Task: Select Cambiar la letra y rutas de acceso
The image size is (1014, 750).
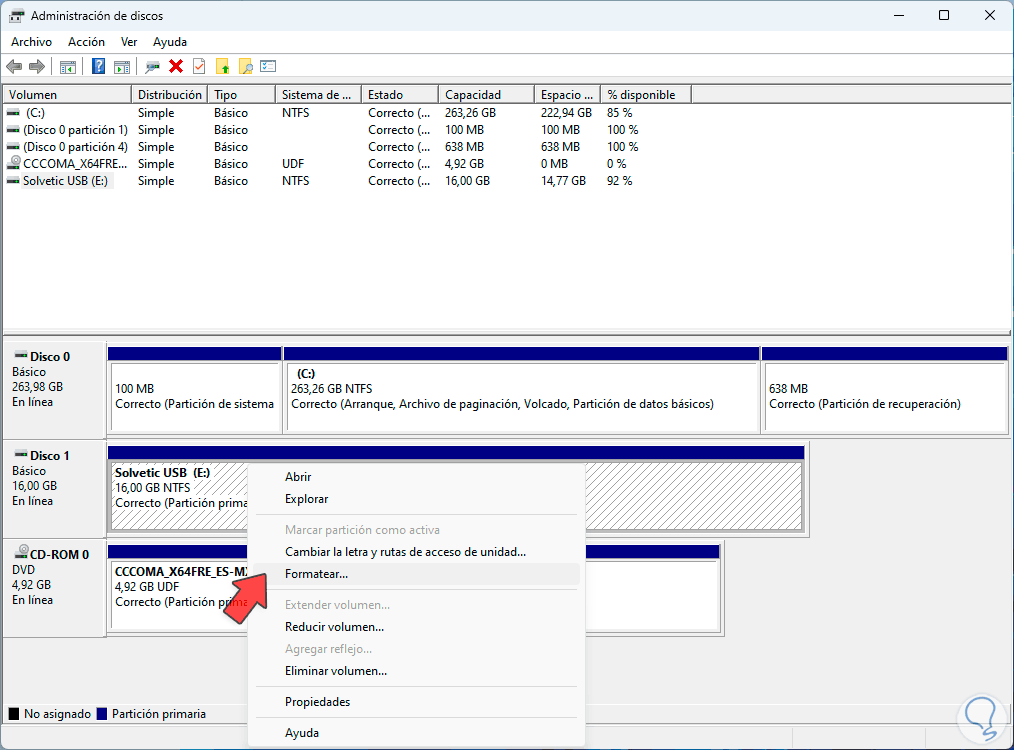Action: (x=417, y=552)
